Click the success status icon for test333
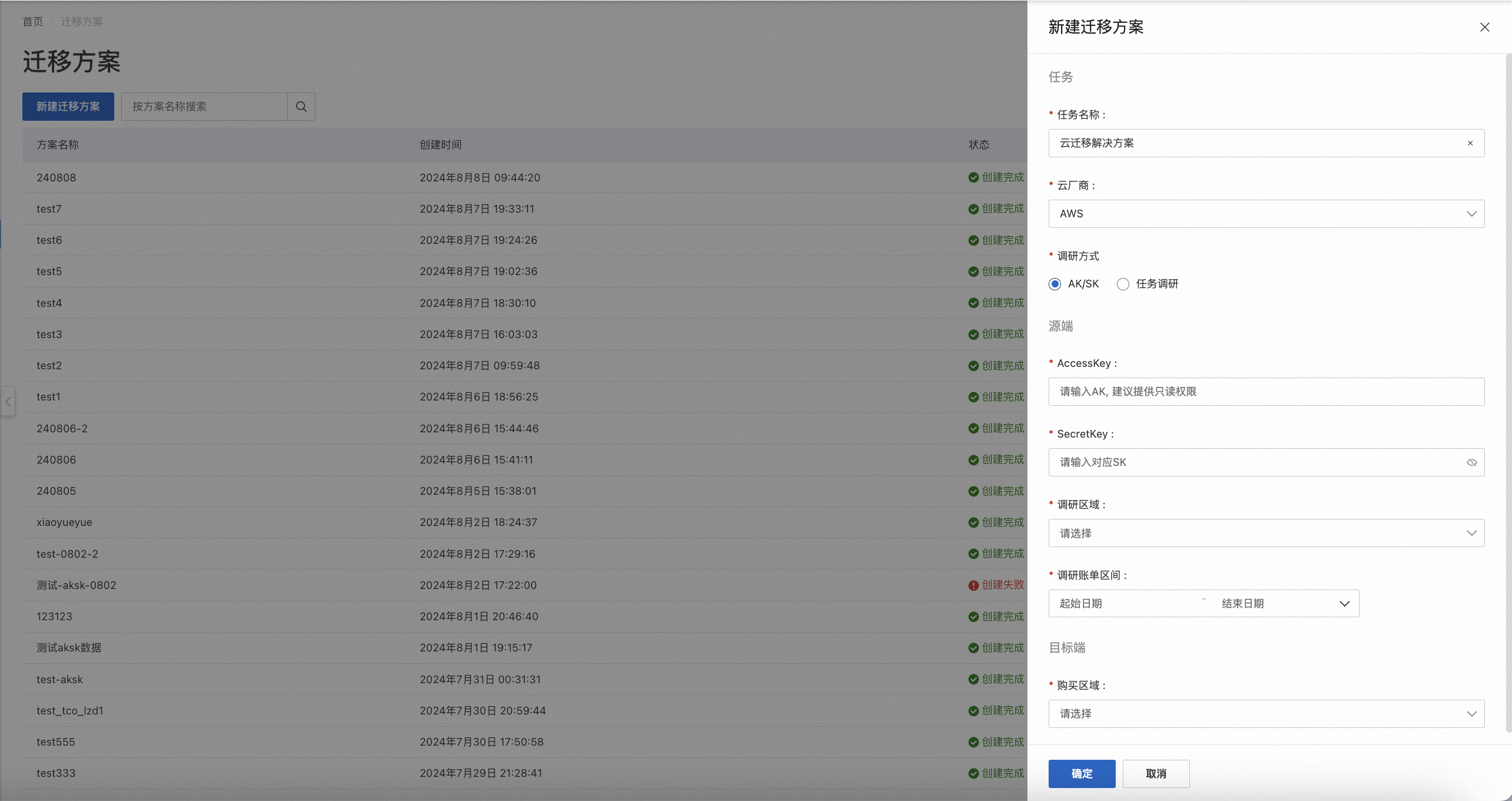Viewport: 1512px width, 801px height. pos(973,773)
